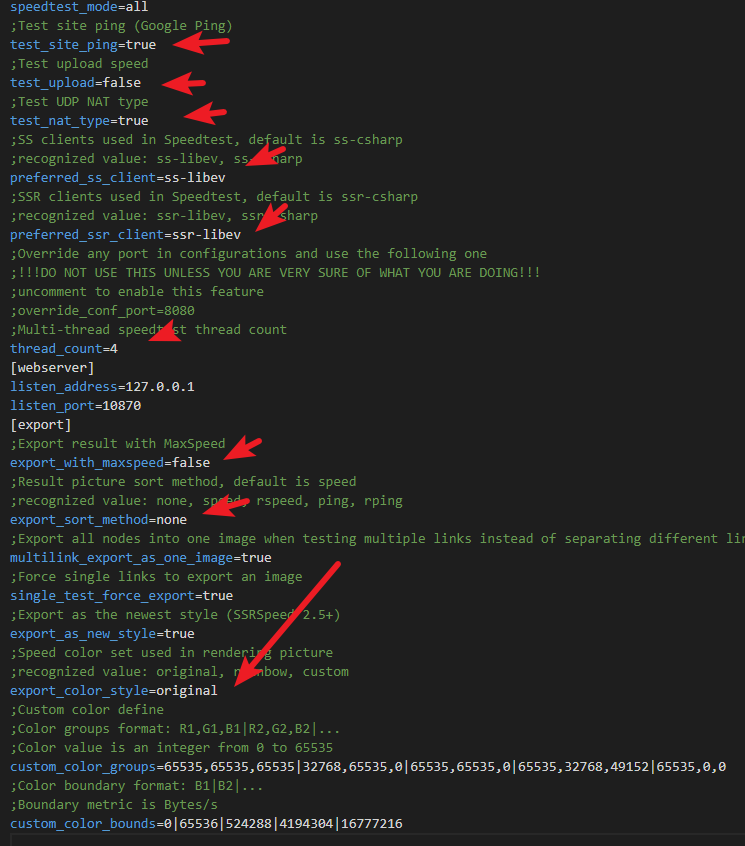
Task: Click the all value of speedtest_mode
Action: [137, 7]
